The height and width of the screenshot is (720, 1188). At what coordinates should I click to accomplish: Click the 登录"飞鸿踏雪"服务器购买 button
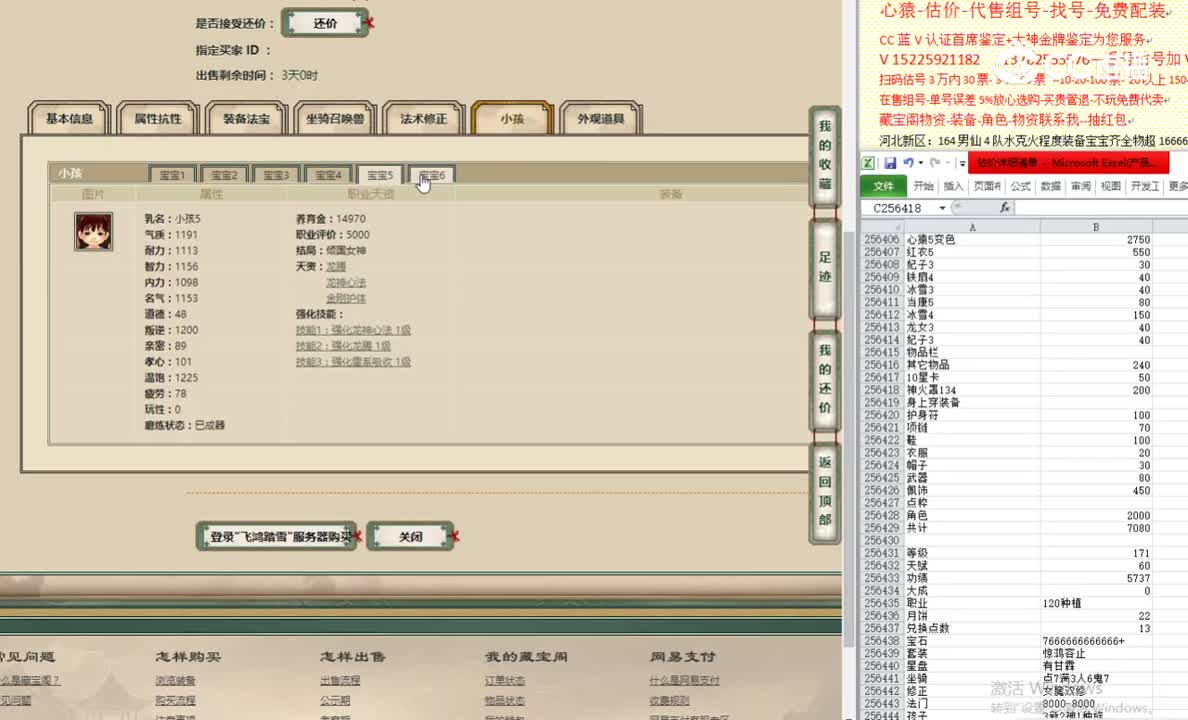(277, 537)
